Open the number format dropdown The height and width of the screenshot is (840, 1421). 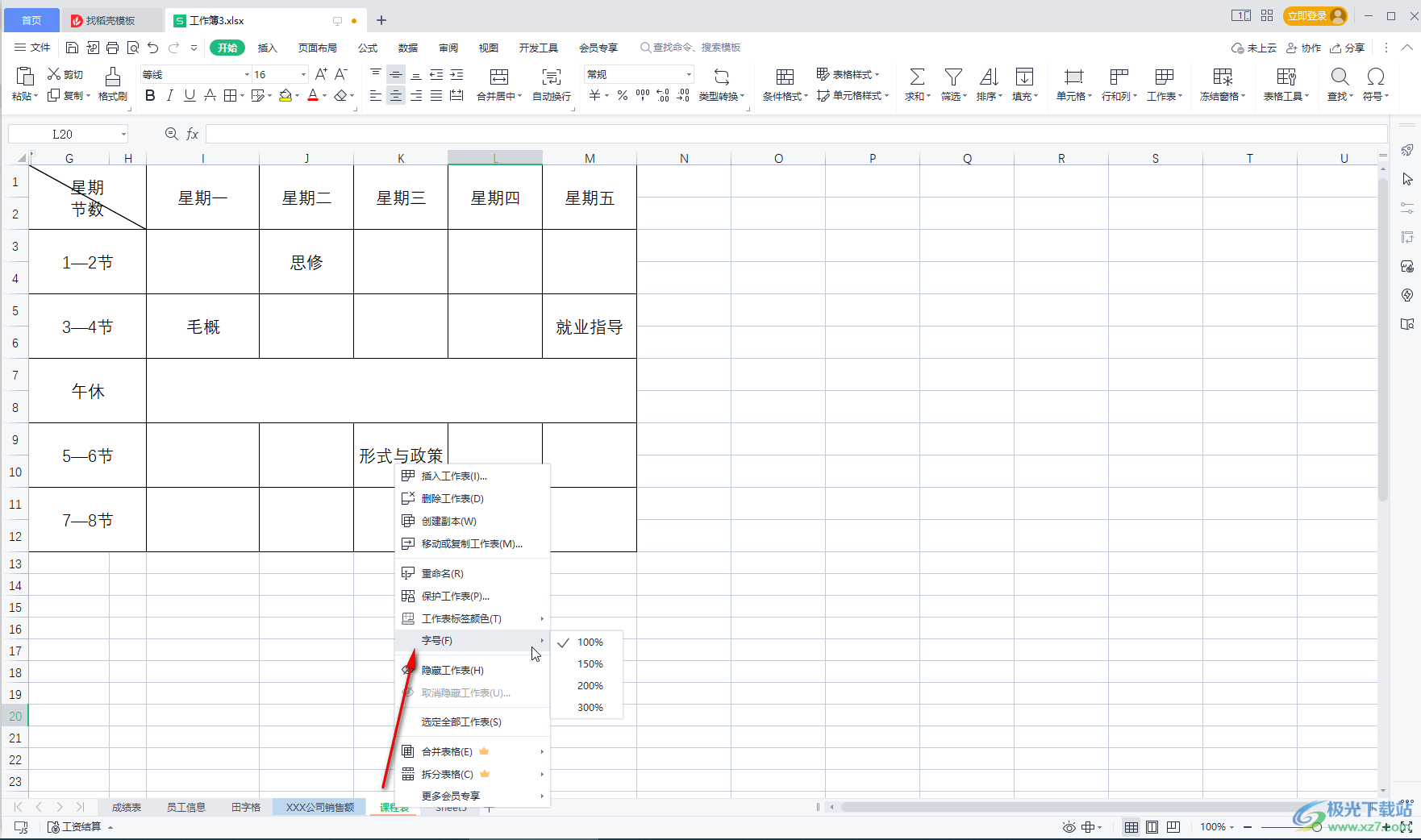(x=689, y=74)
